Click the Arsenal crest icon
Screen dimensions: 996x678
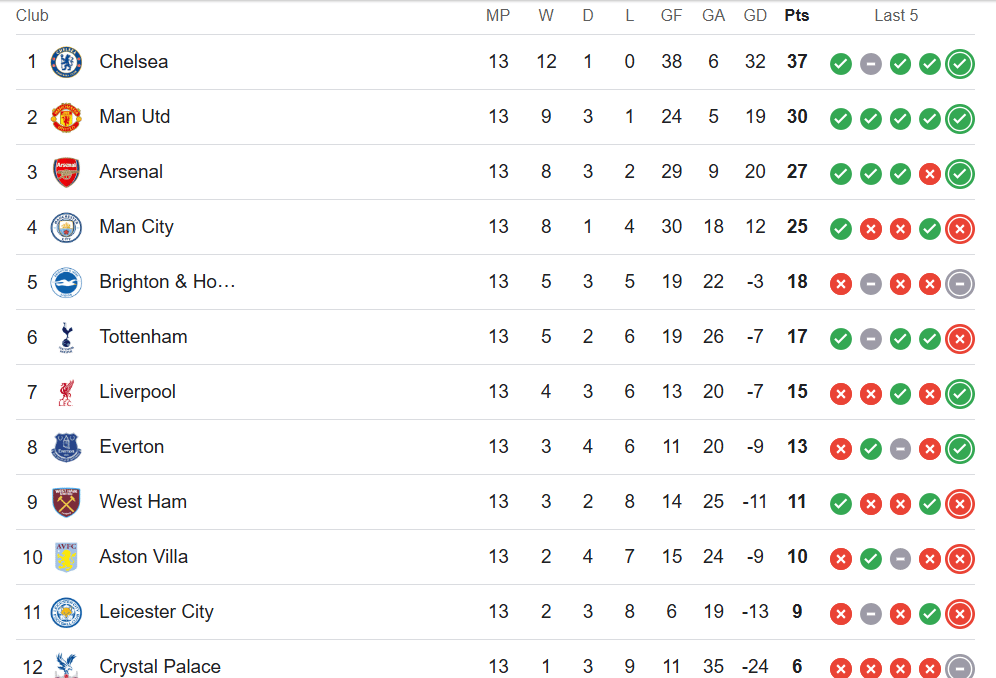click(x=66, y=172)
